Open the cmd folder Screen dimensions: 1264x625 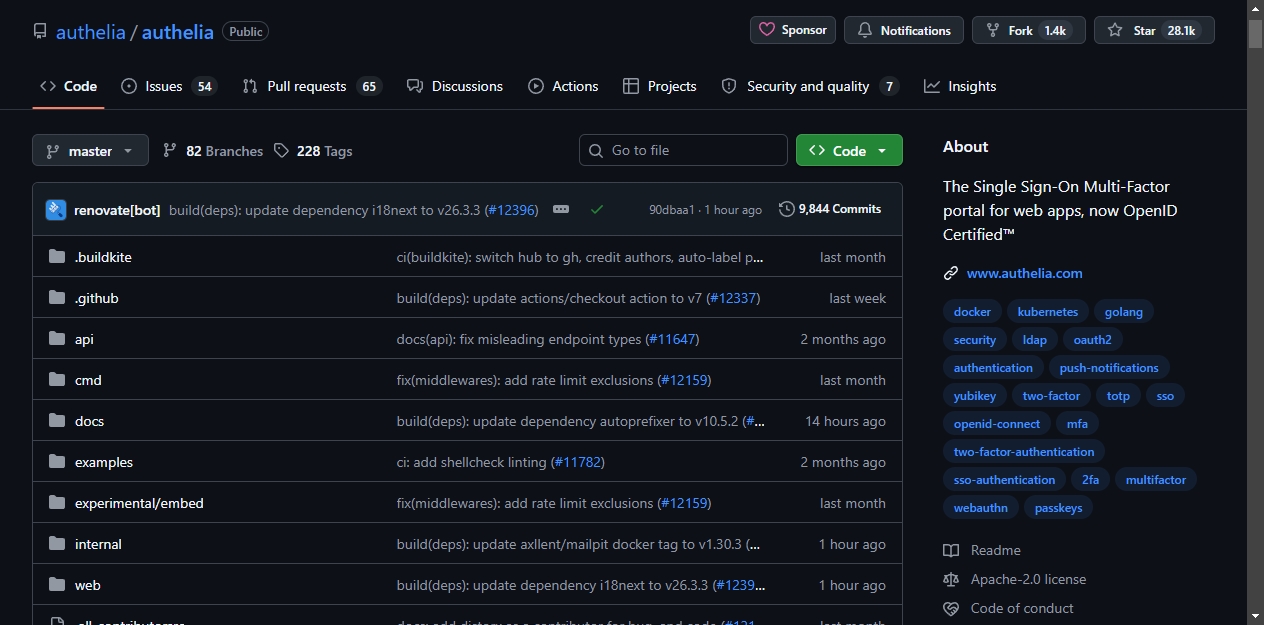coord(88,380)
